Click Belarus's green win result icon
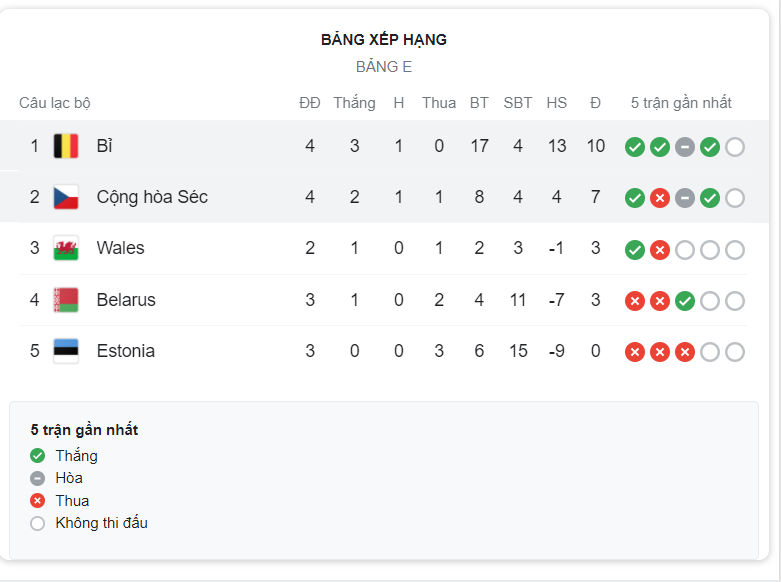This screenshot has width=781, height=582. click(685, 301)
